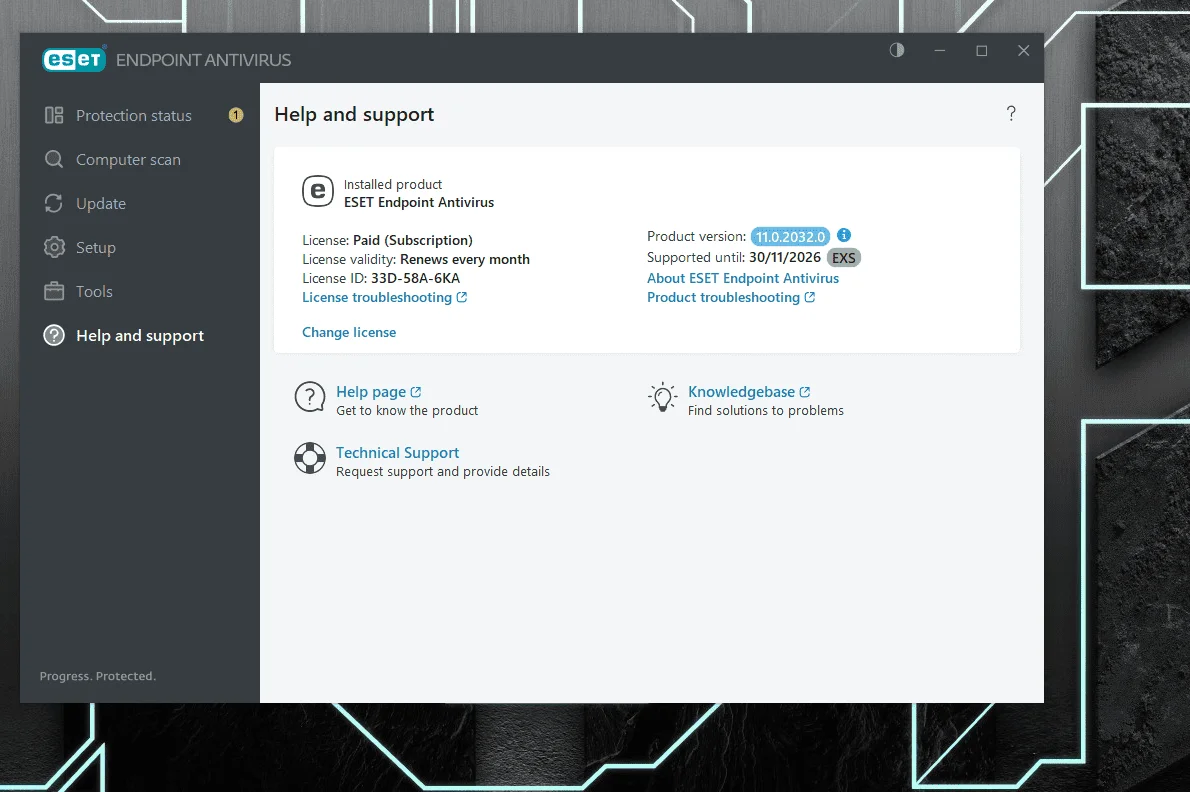Open Product troubleshooting link
This screenshot has width=1190, height=792.
tap(723, 297)
